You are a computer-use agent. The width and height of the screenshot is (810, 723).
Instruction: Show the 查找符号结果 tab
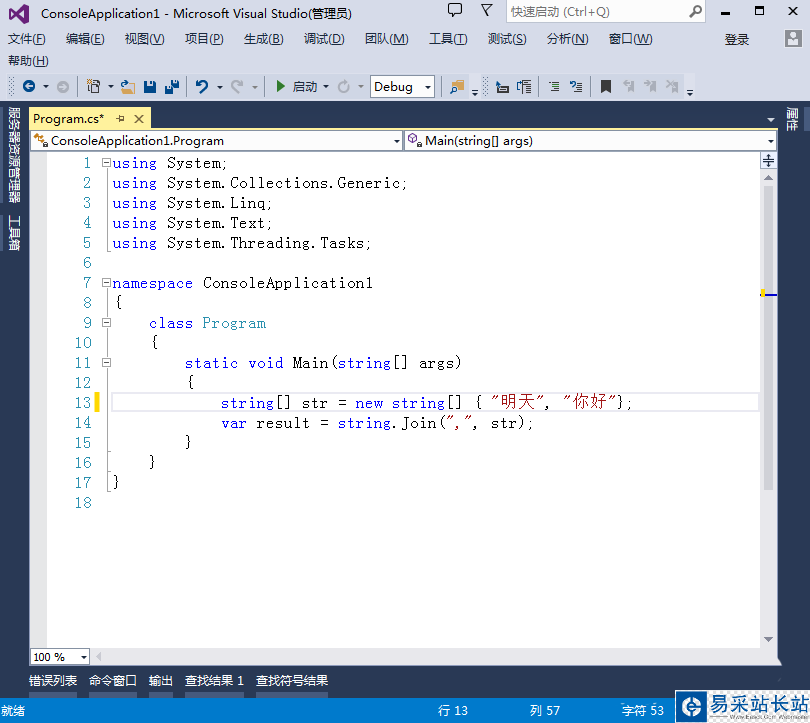[x=292, y=681]
